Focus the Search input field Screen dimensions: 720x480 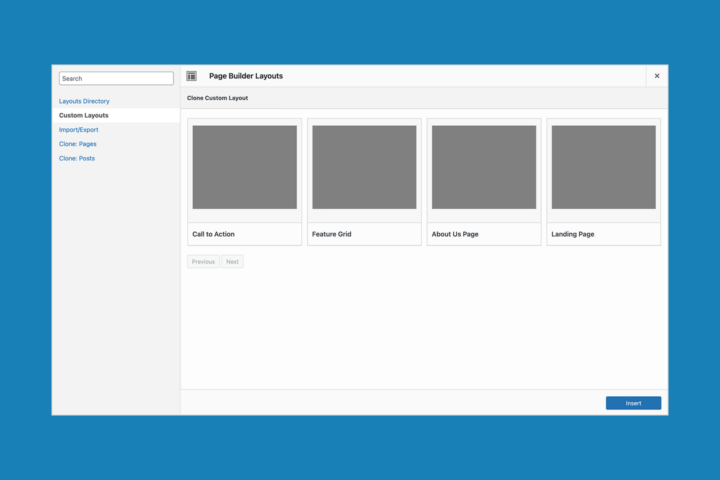116,78
